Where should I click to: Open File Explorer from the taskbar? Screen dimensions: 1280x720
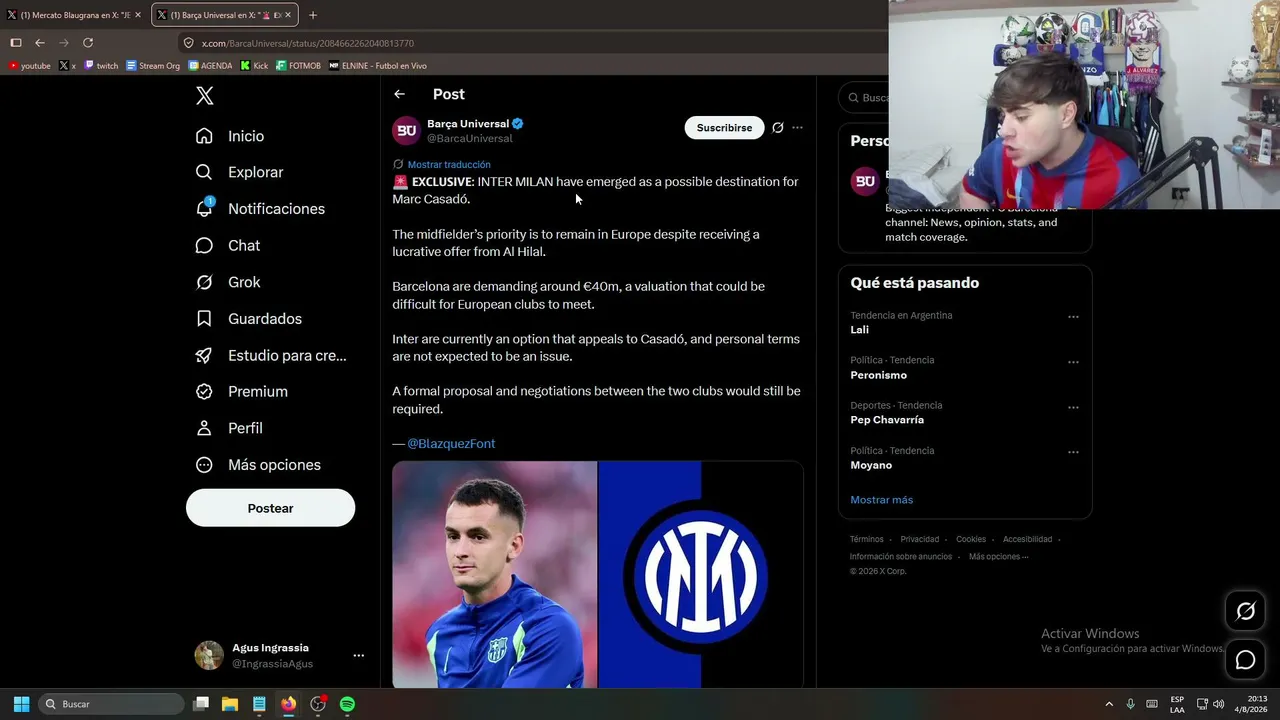[x=229, y=704]
